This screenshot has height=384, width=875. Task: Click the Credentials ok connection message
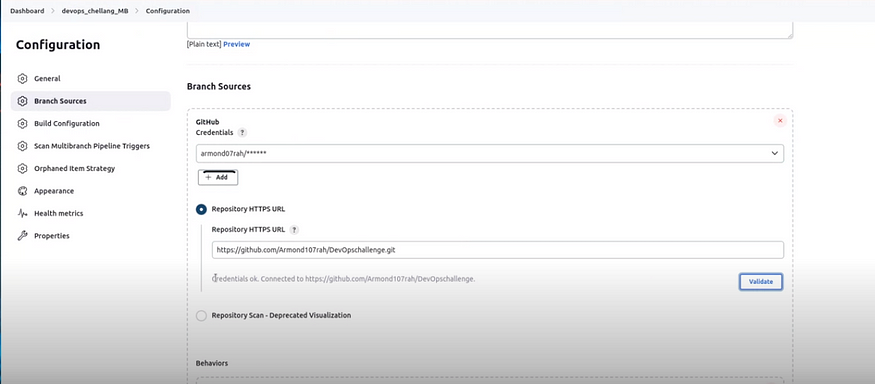coord(344,279)
